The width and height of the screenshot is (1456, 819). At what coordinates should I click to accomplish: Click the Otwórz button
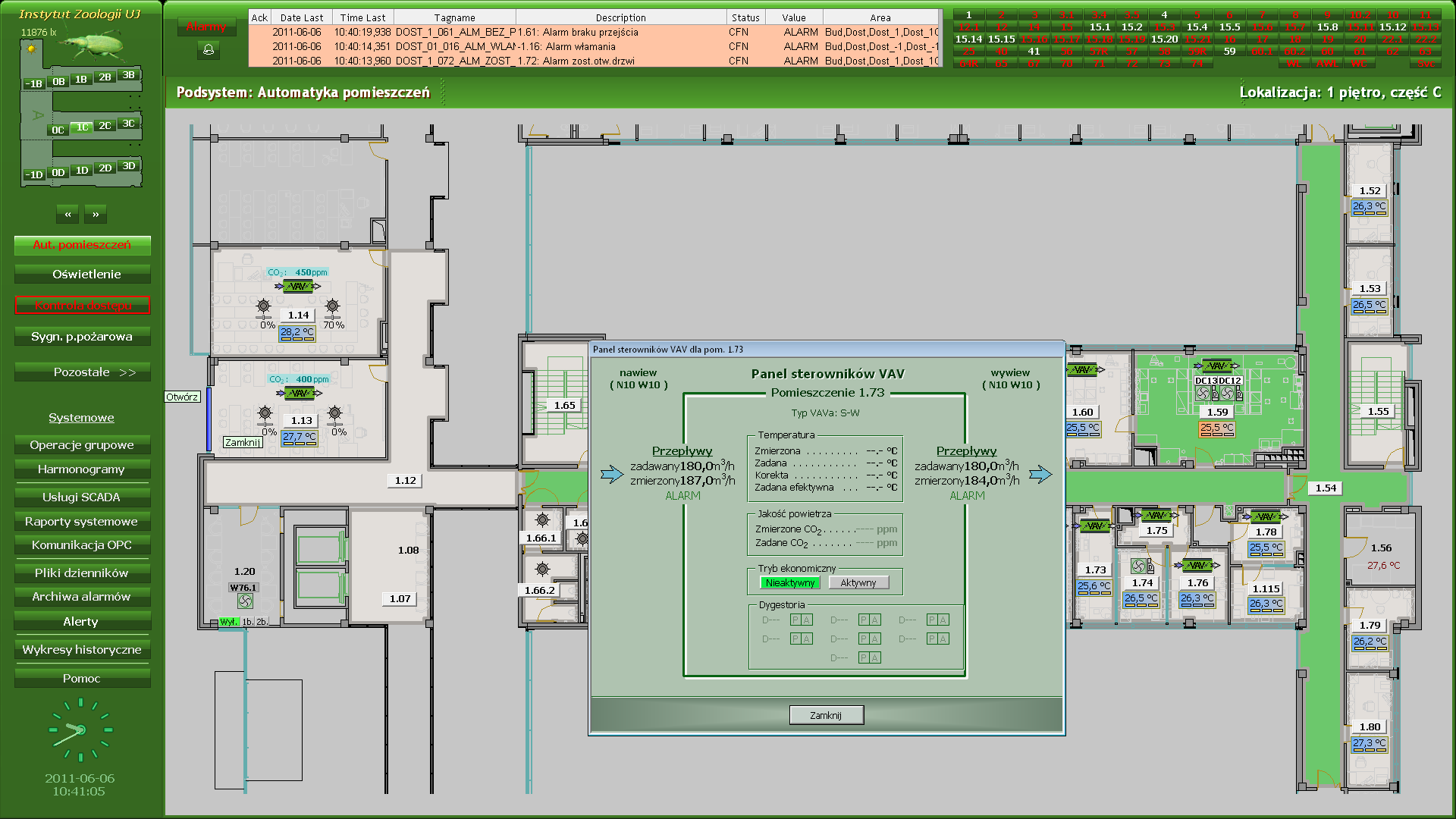(x=182, y=397)
